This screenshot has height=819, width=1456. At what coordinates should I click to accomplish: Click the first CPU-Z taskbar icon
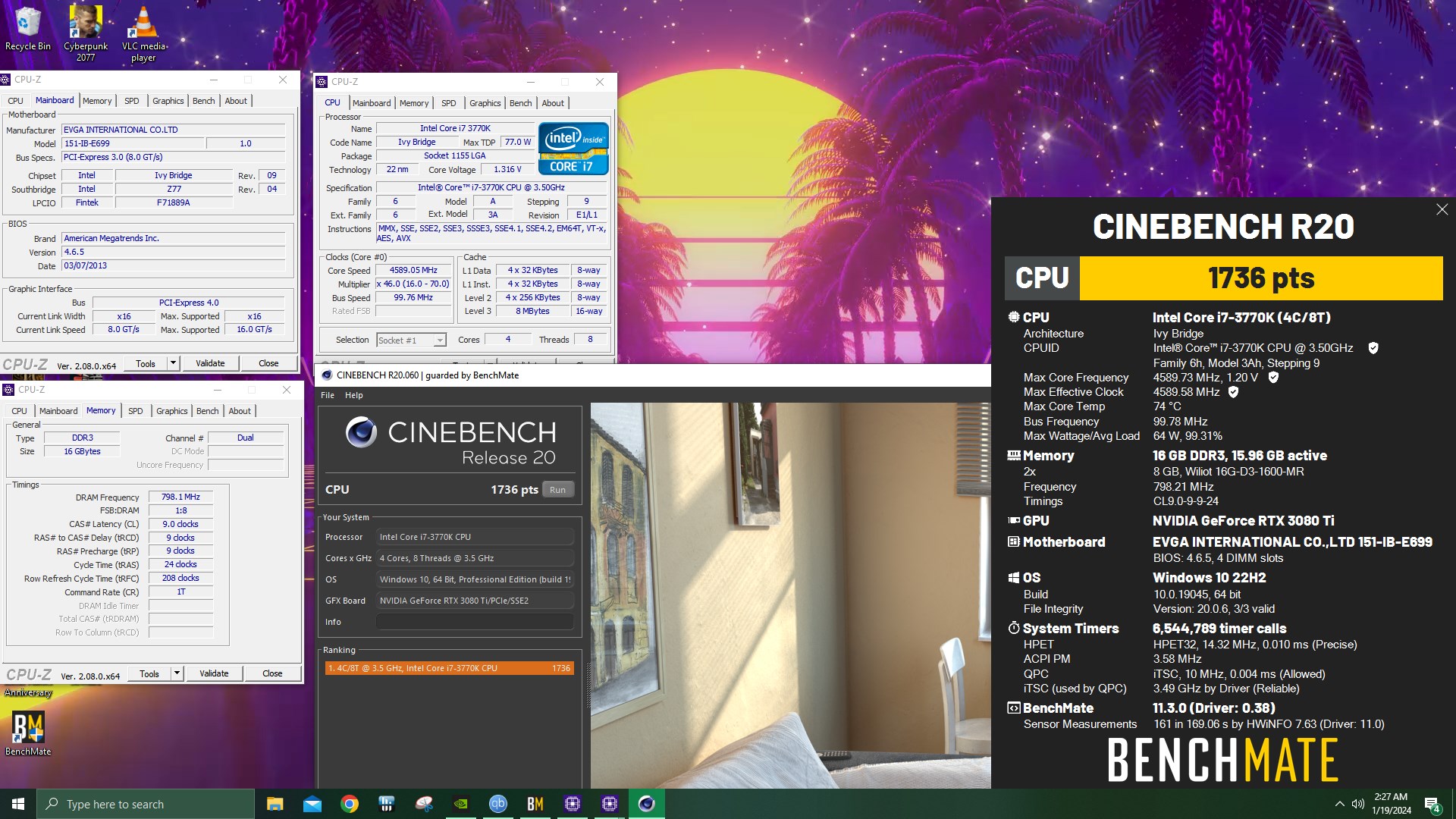(573, 804)
